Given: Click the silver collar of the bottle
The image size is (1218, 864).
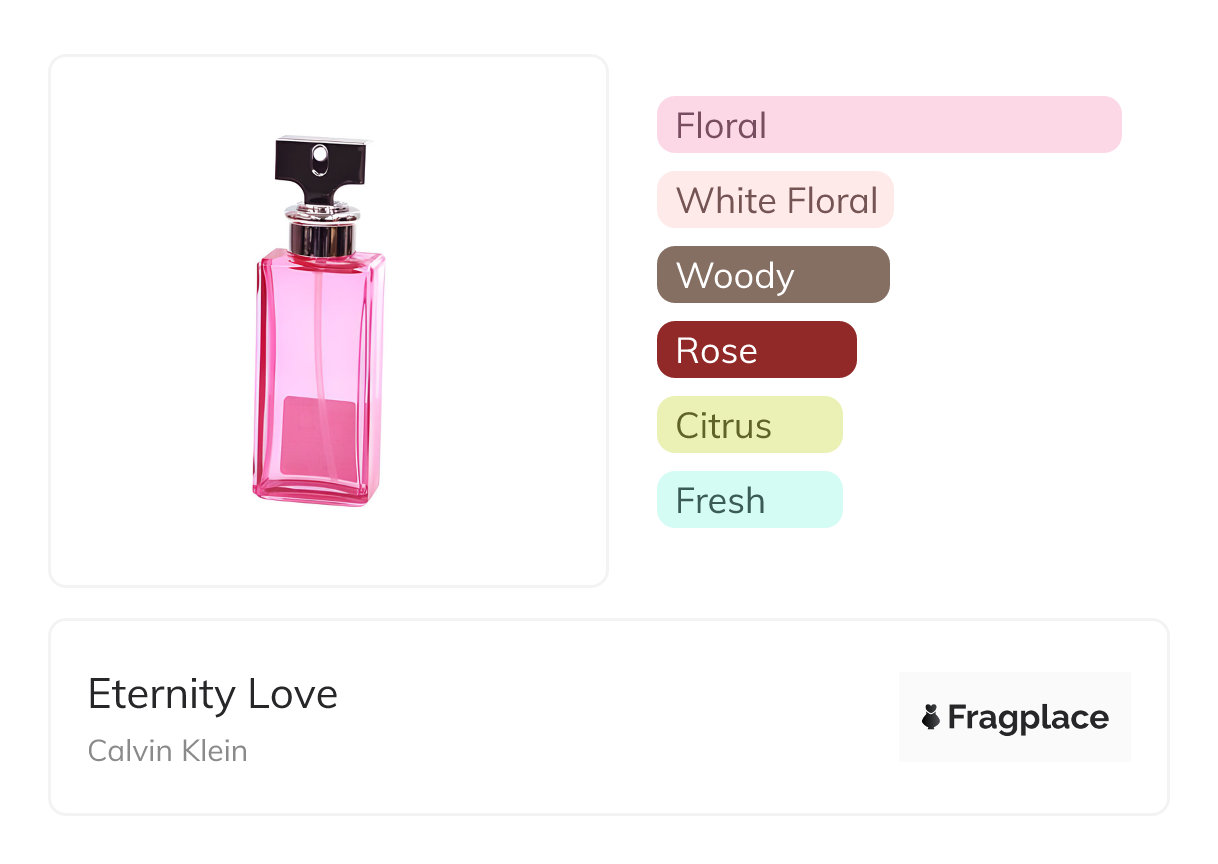Looking at the screenshot, I should click(x=321, y=232).
